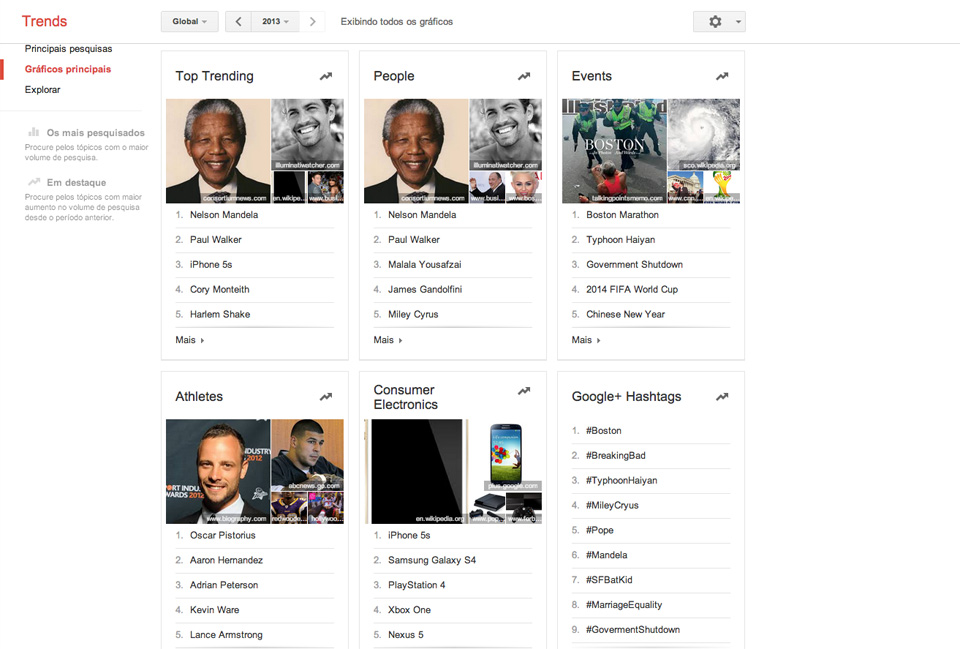The image size is (960, 649).
Task: Click the trend icon on Consumer Electronics card
Action: click(x=523, y=390)
